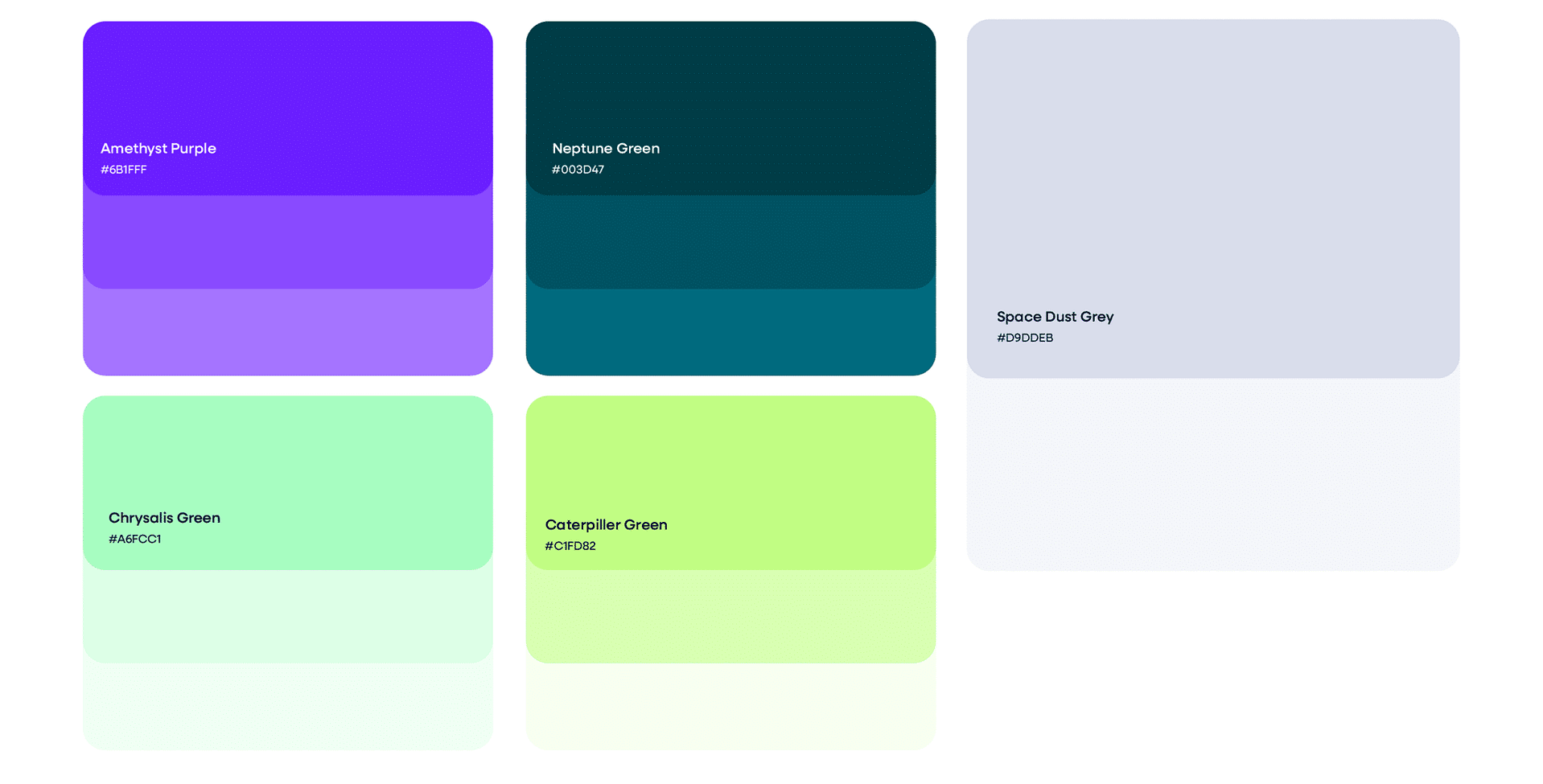The width and height of the screenshot is (1543, 784).
Task: Click the lighter lime tint under Caterpiller Green
Action: 730,617
